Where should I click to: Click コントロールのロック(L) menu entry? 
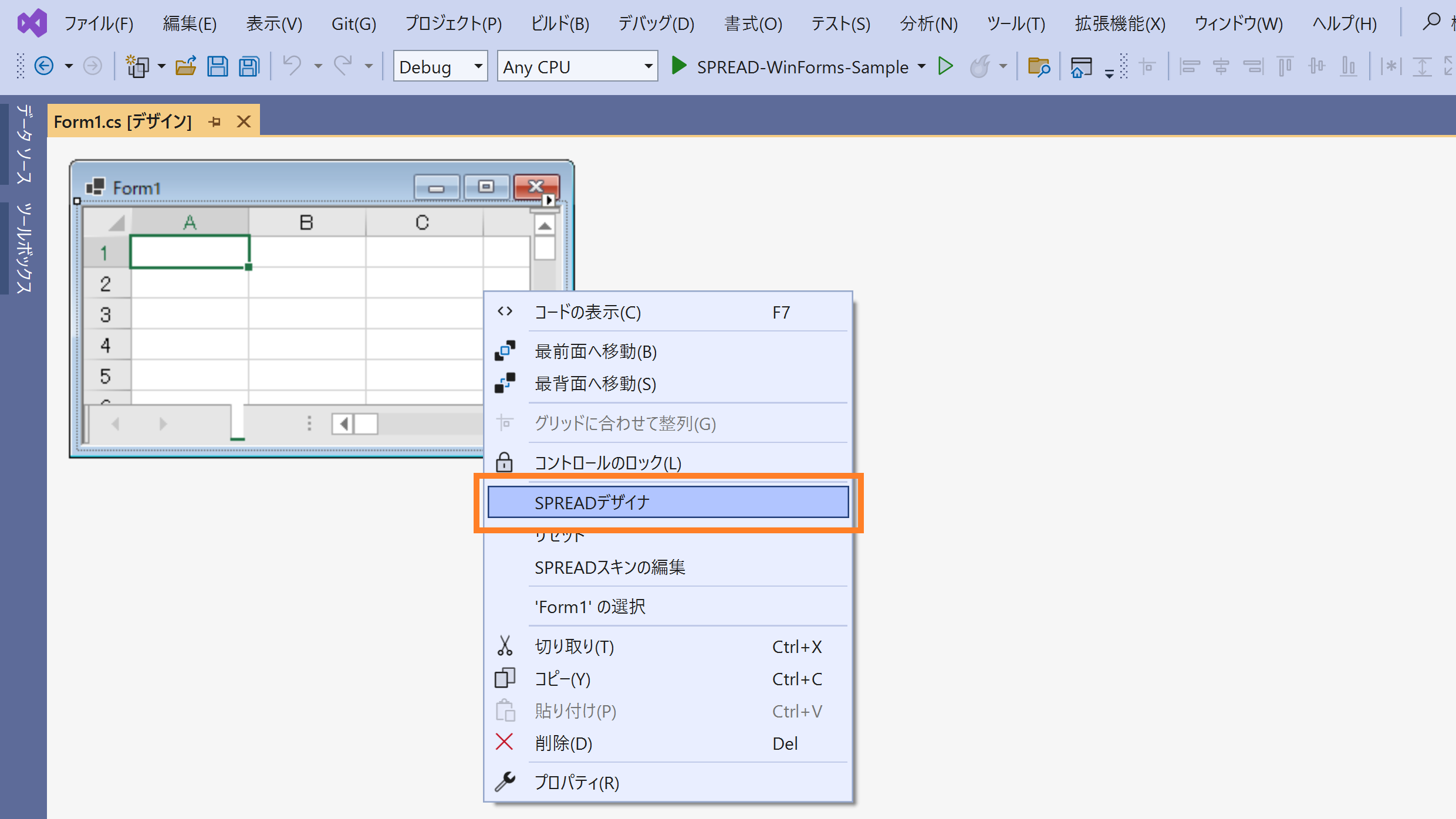(668, 463)
